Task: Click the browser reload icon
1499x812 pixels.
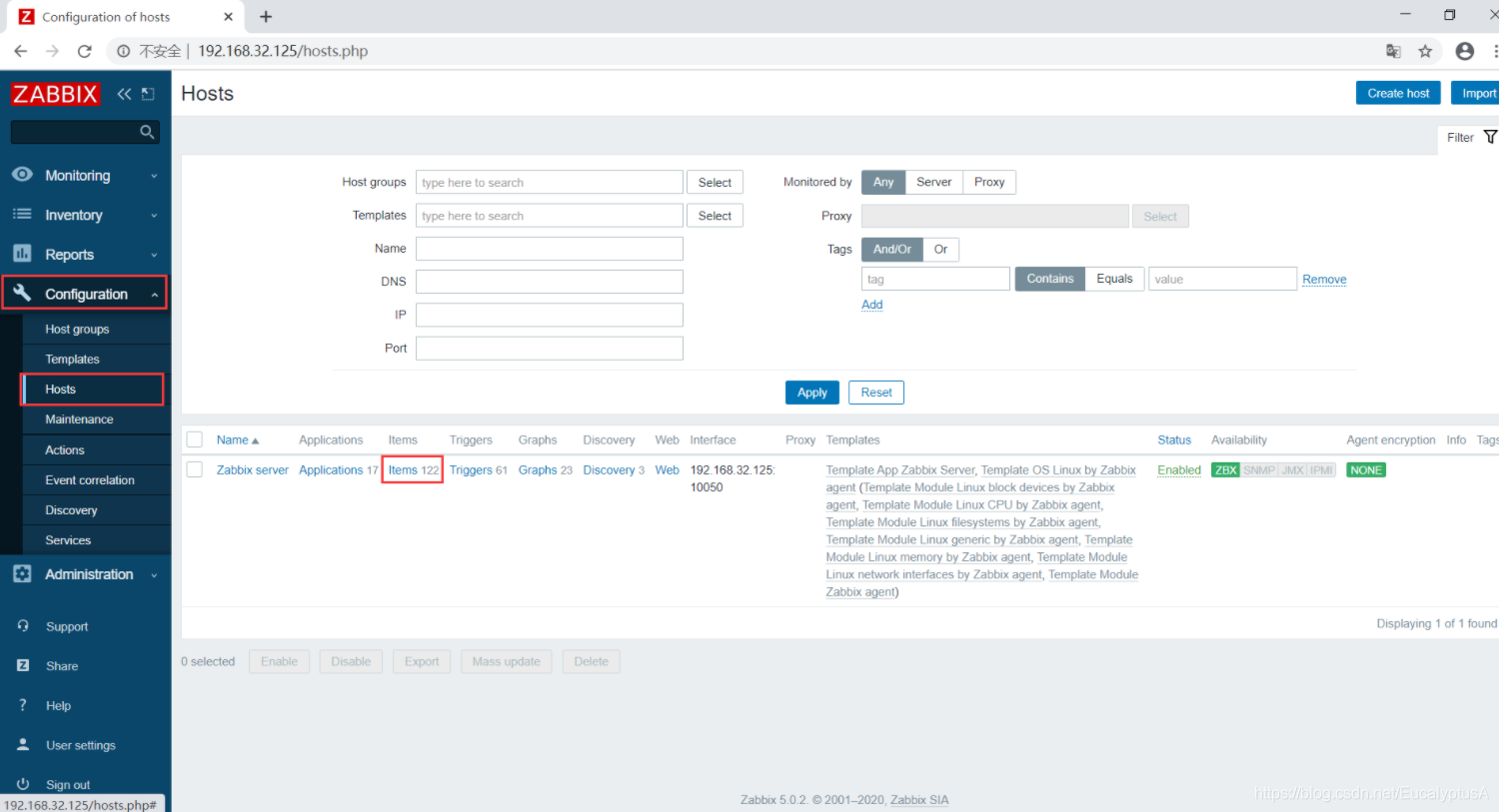Action: pyautogui.click(x=85, y=51)
